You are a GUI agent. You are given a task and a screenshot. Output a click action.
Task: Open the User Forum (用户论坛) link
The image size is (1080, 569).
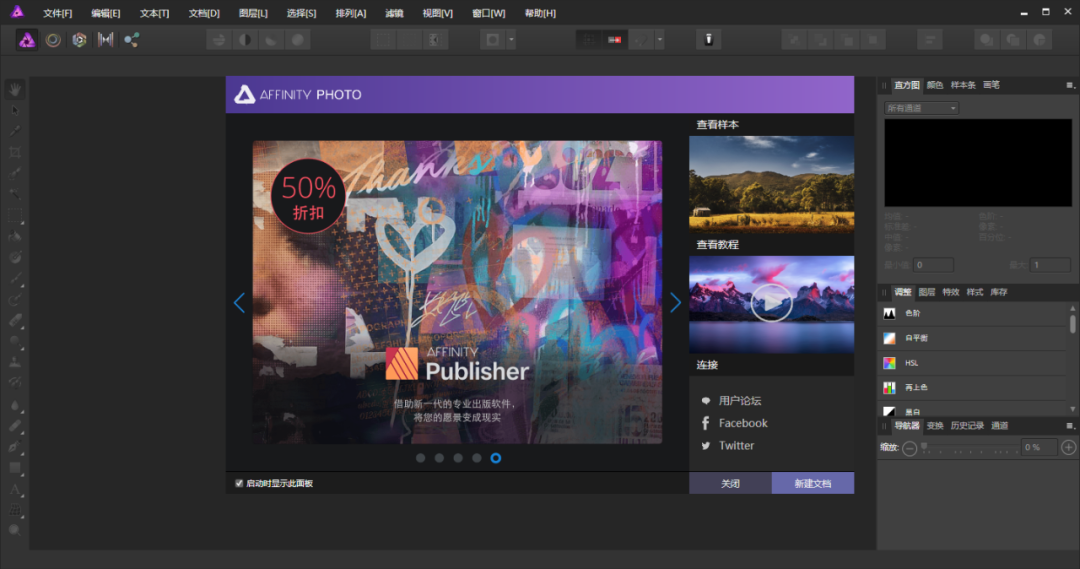click(x=740, y=400)
